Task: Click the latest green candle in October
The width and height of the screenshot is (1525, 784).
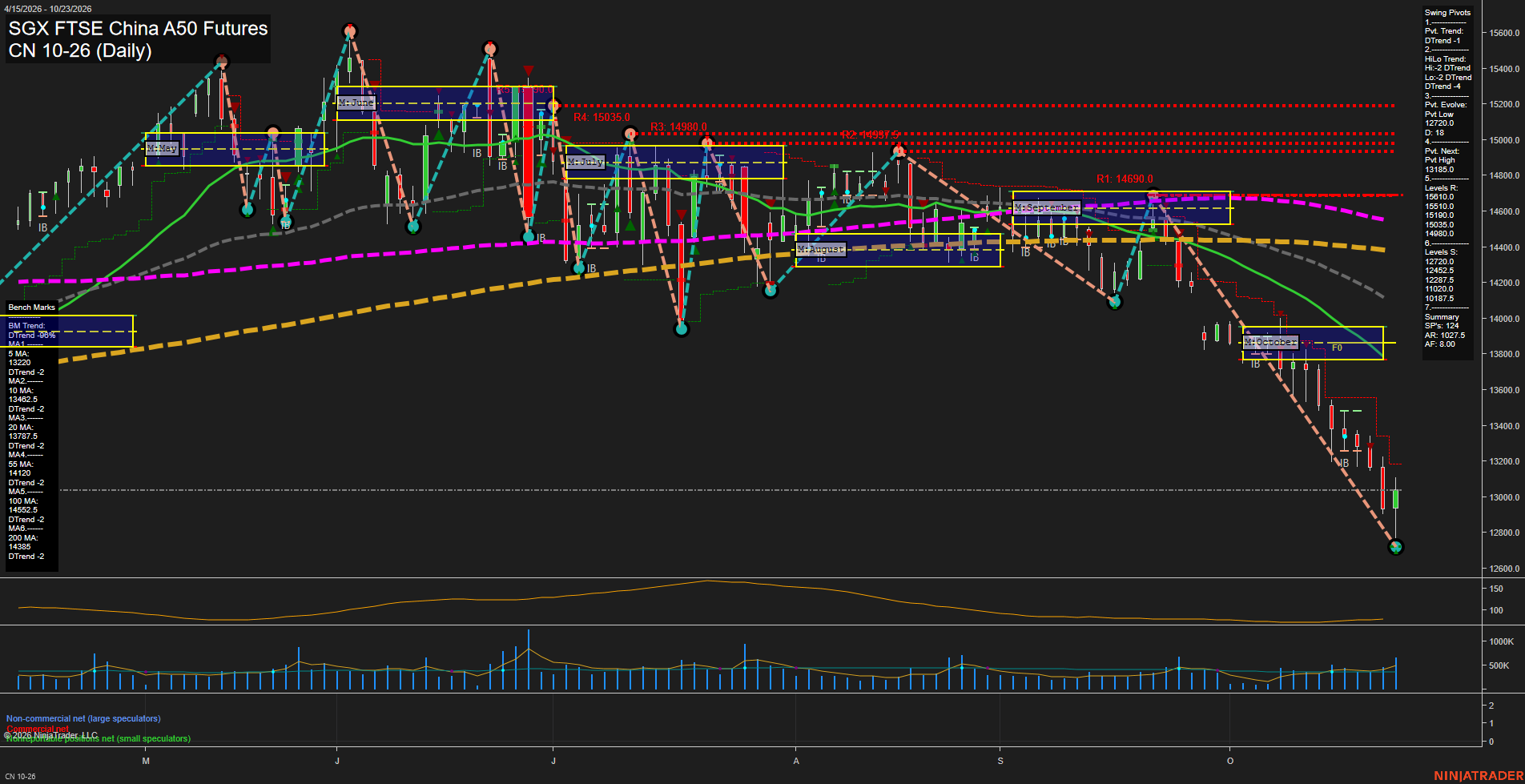Action: [1396, 499]
